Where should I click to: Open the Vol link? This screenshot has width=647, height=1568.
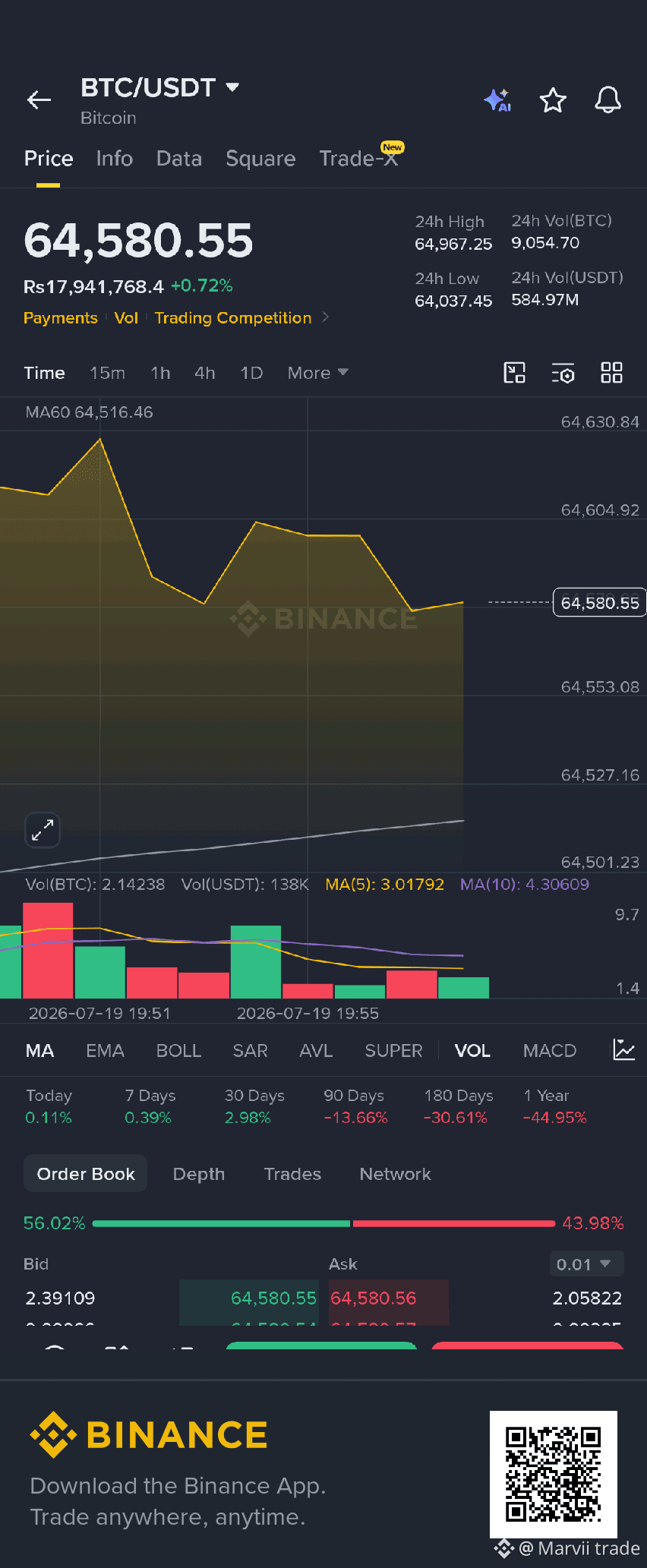click(126, 317)
